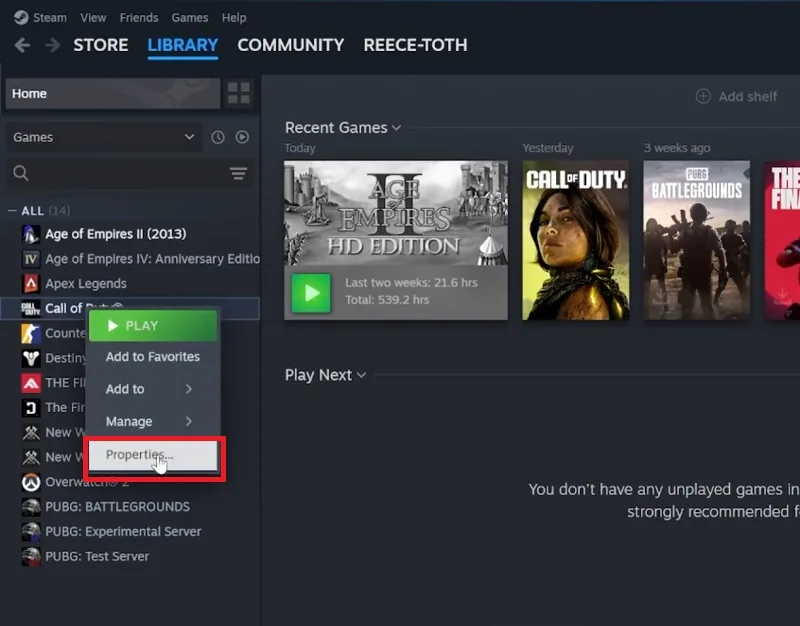The image size is (800, 626).
Task: Sort by recent activity clock icon
Action: tap(218, 137)
